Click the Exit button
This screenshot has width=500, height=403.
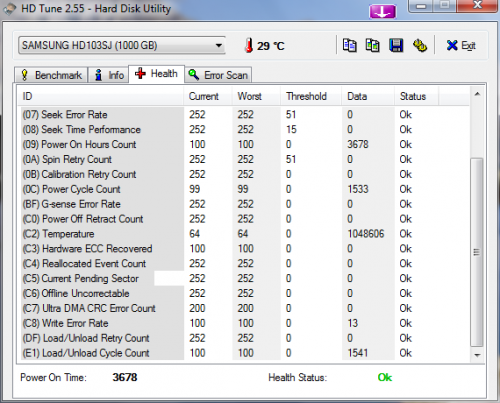(461, 45)
